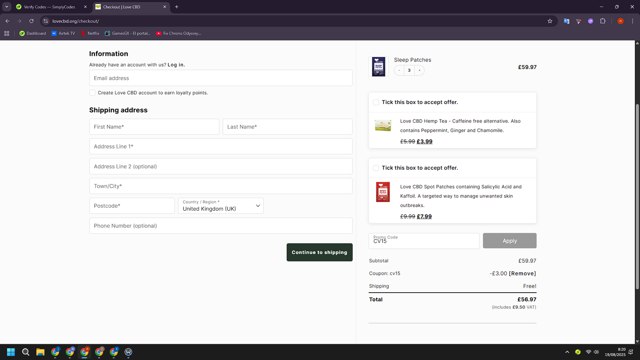Open the Country / Region dropdown
This screenshot has height=360, width=640.
pos(221,206)
